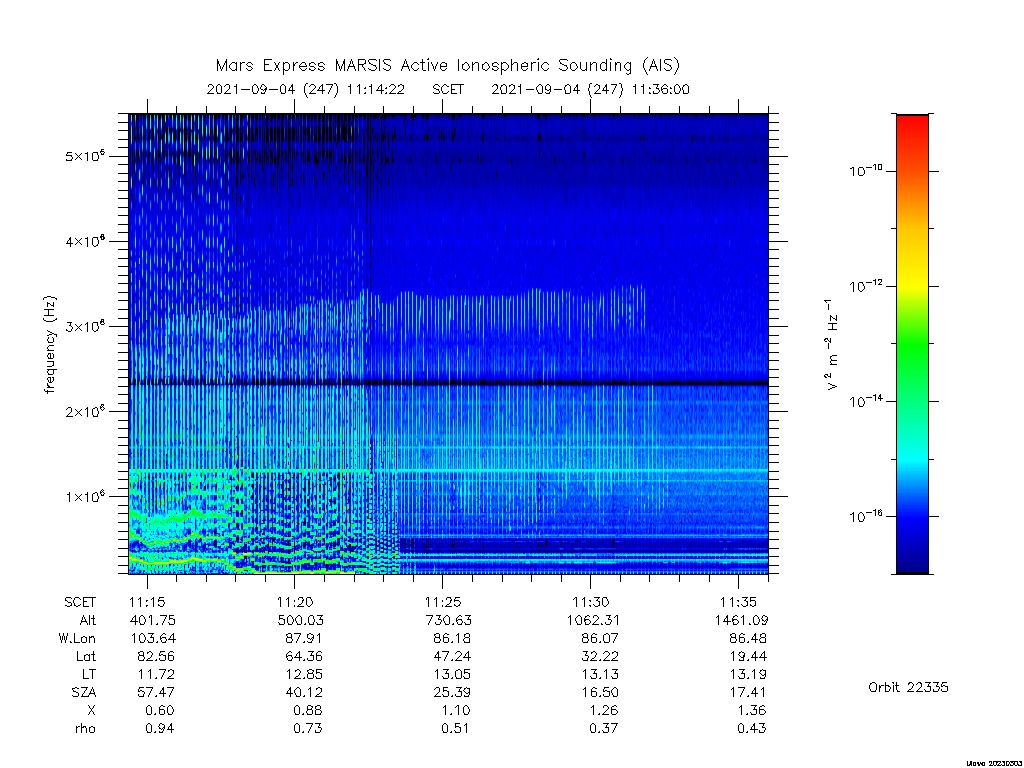Click the altitude value '500.03'
Screen dimensions: 1024x768
pyautogui.click(x=300, y=620)
